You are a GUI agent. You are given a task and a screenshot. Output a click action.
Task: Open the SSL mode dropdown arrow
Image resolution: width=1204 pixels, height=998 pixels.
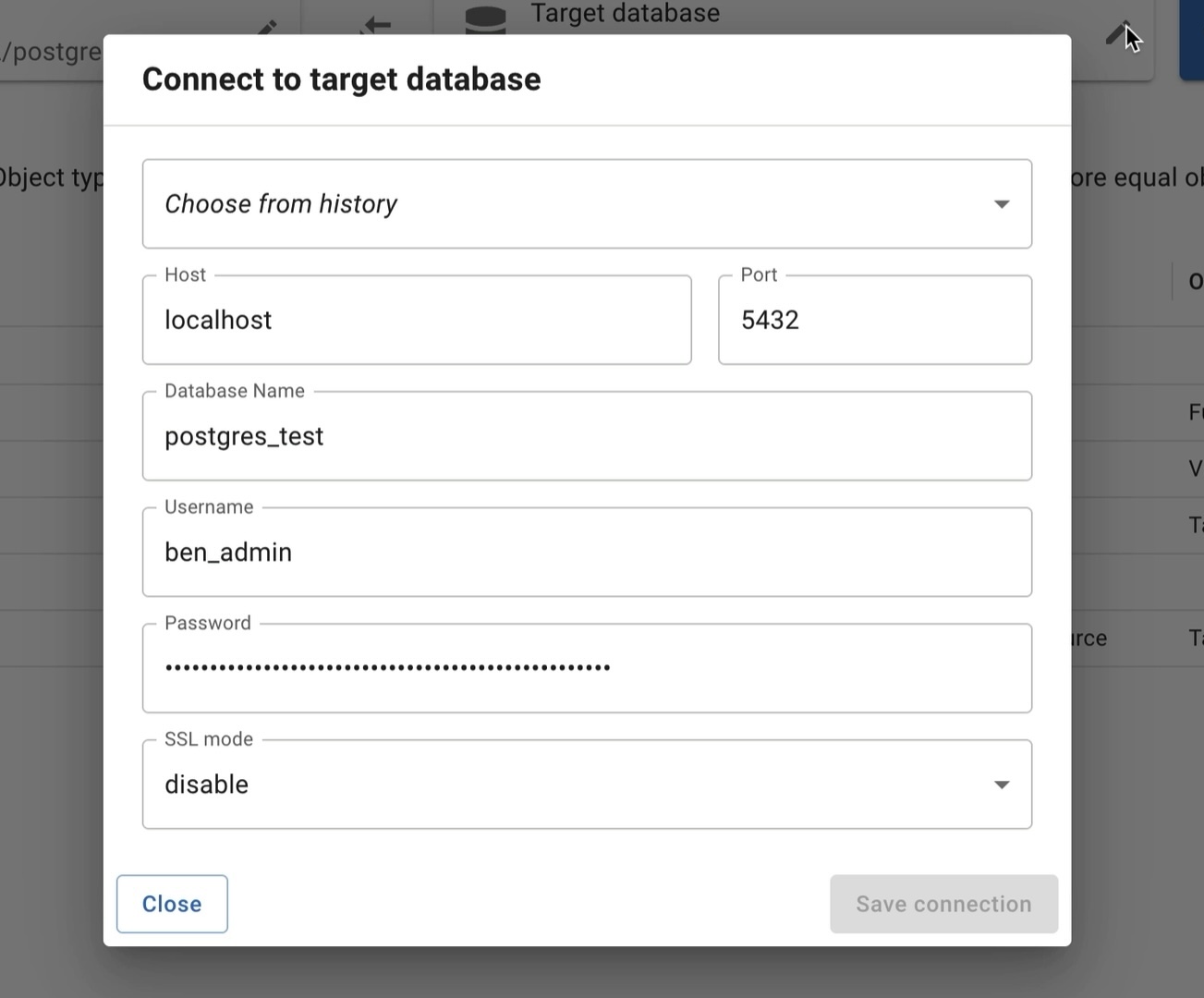1001,785
